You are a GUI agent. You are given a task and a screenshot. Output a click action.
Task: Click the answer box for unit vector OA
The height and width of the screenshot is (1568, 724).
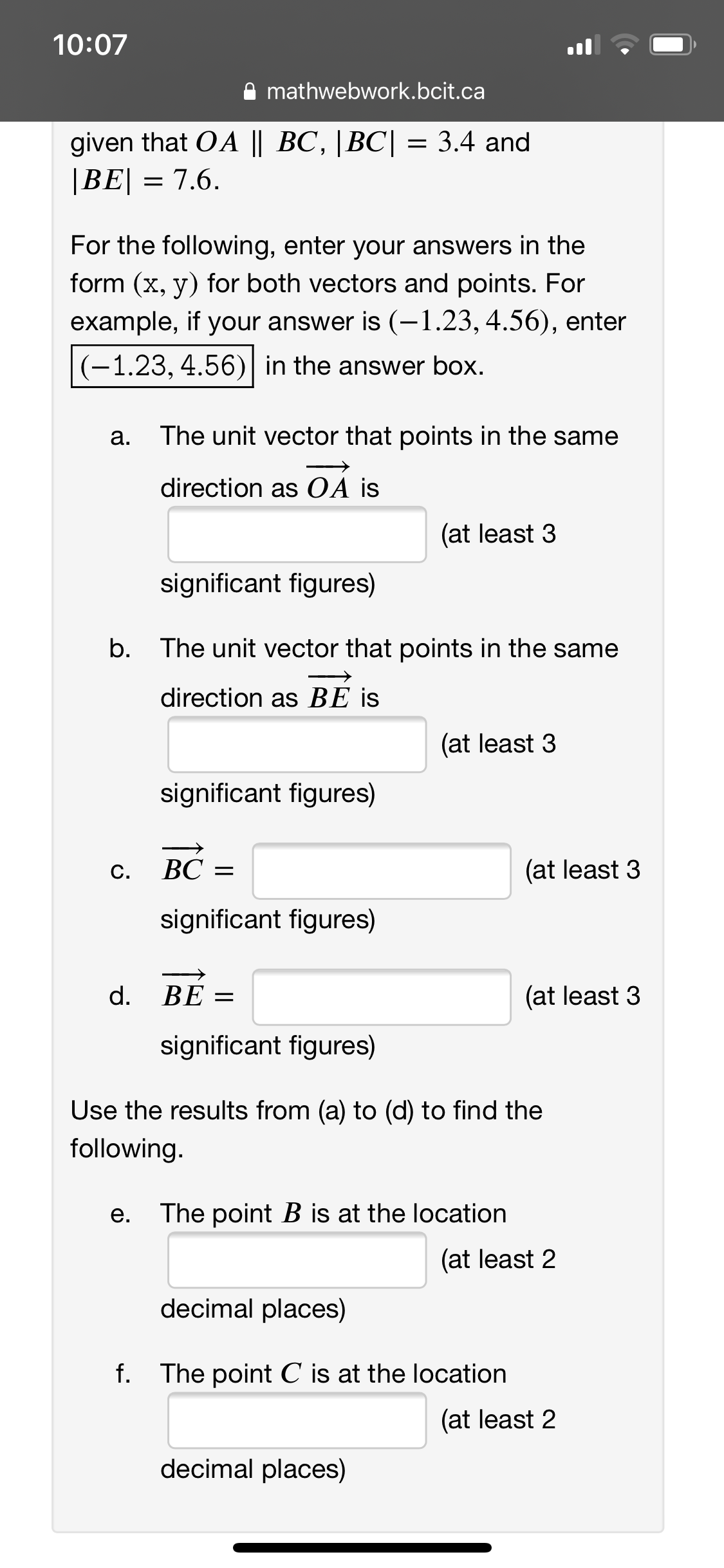point(296,536)
